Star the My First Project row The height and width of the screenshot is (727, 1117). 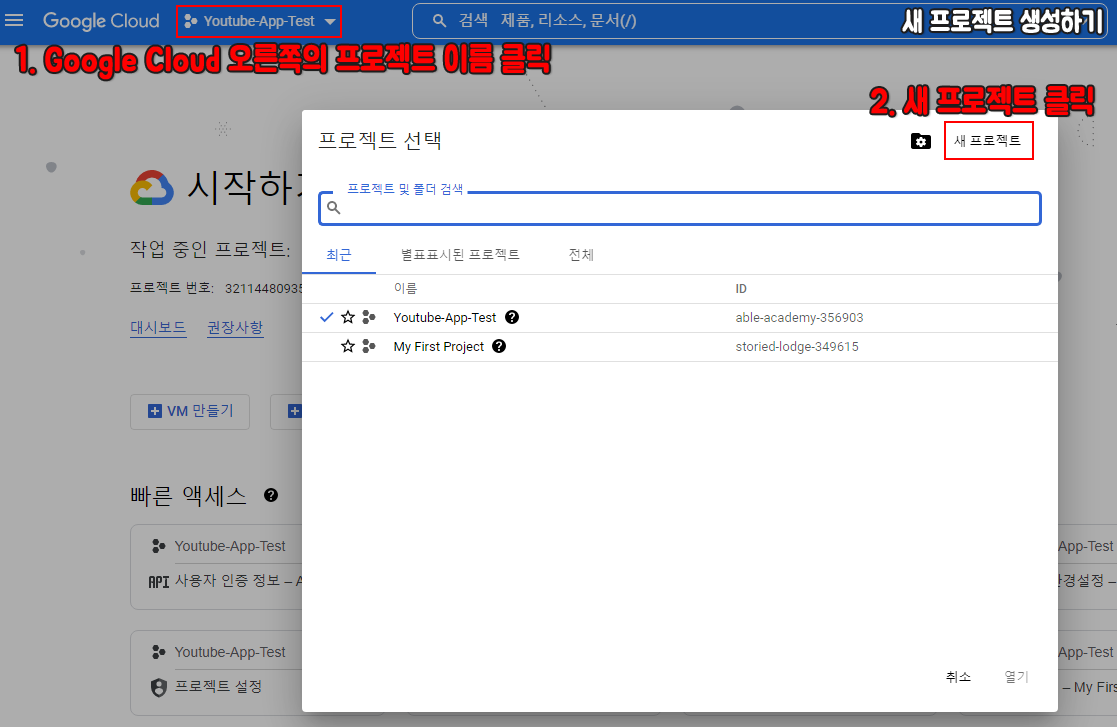(x=348, y=347)
